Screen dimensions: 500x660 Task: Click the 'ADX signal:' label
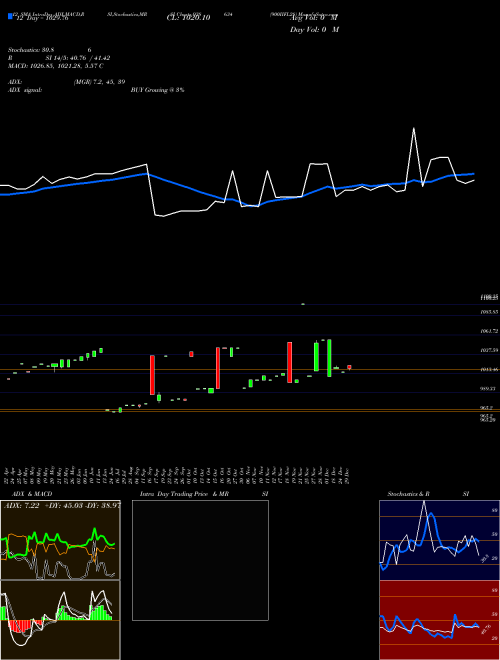(25, 90)
